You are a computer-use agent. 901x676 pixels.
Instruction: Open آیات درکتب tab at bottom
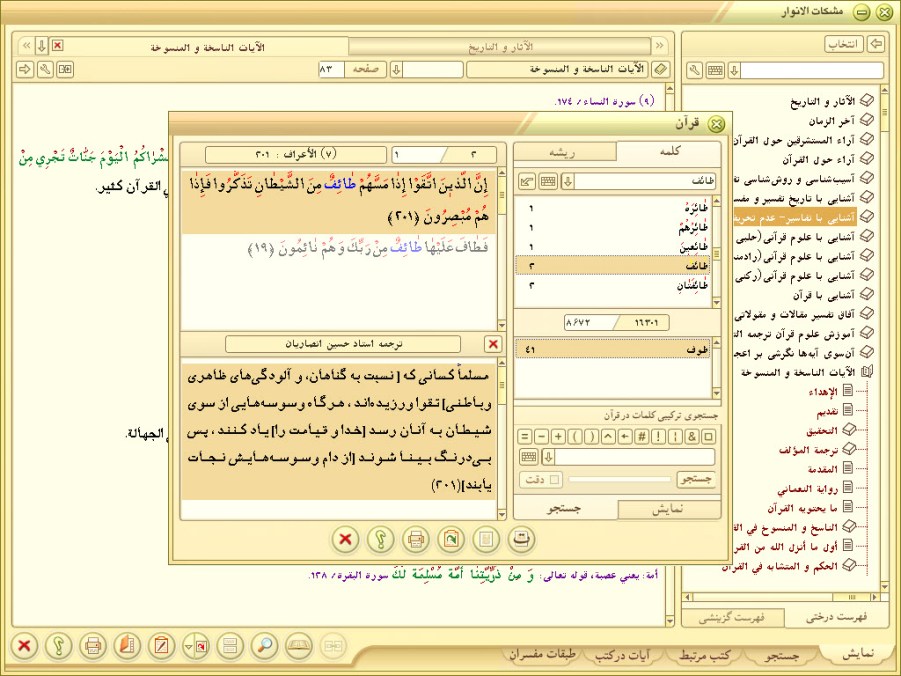pos(622,655)
